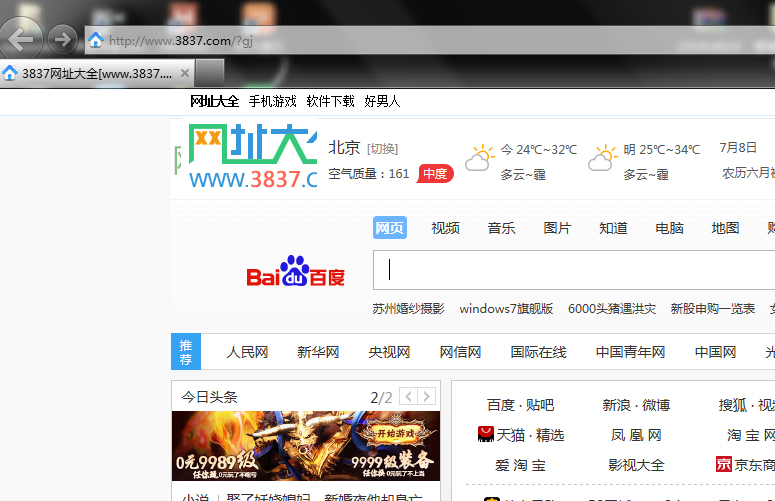Open 手机游戏 in top navigation
The width and height of the screenshot is (775, 501).
(272, 101)
